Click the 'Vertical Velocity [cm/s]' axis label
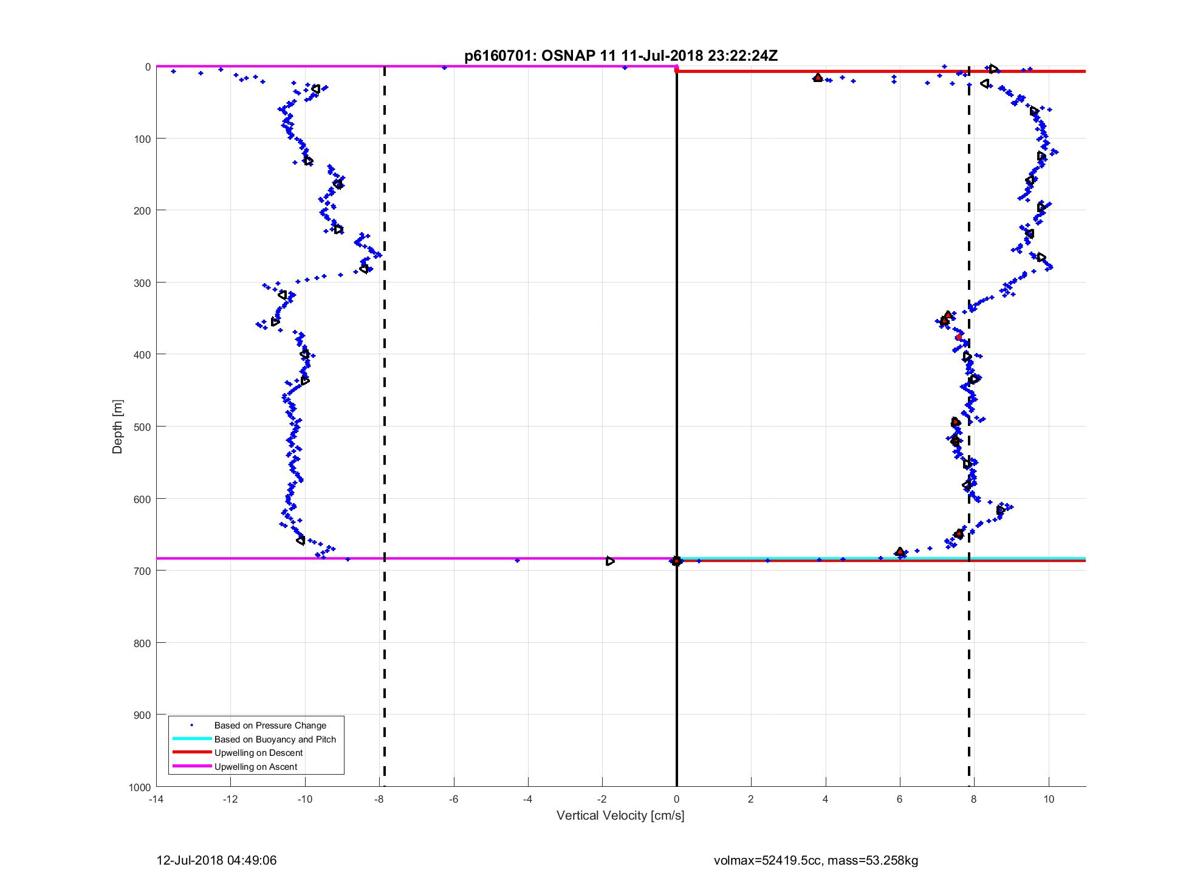 tap(620, 816)
